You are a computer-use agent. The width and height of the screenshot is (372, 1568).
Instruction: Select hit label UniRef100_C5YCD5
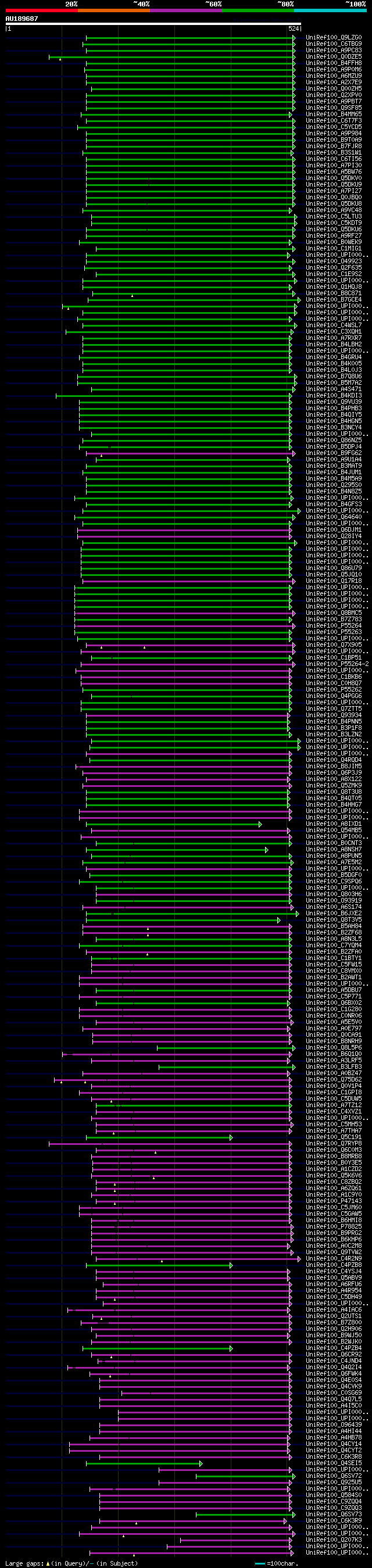[334, 127]
